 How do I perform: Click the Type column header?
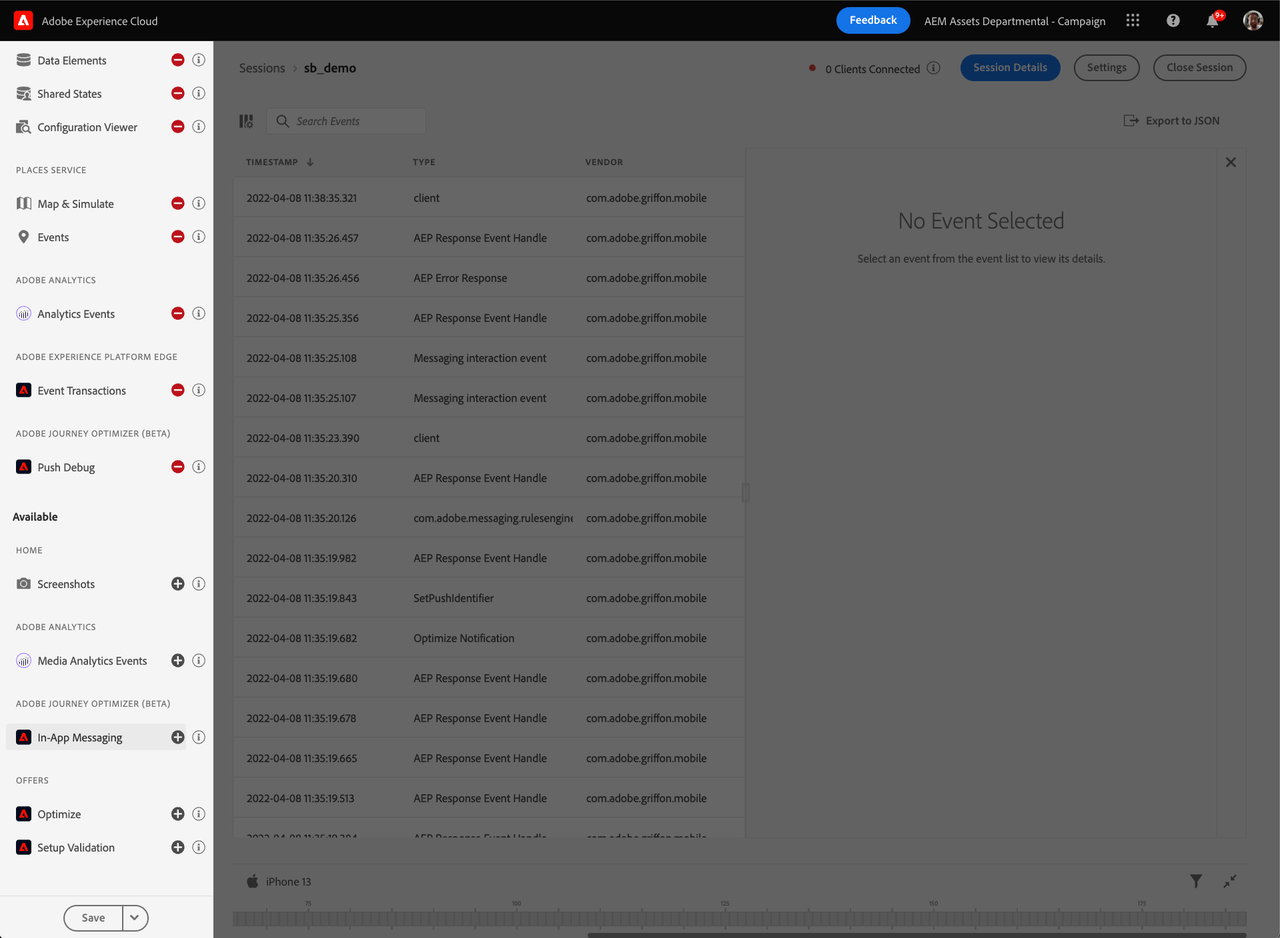[424, 162]
